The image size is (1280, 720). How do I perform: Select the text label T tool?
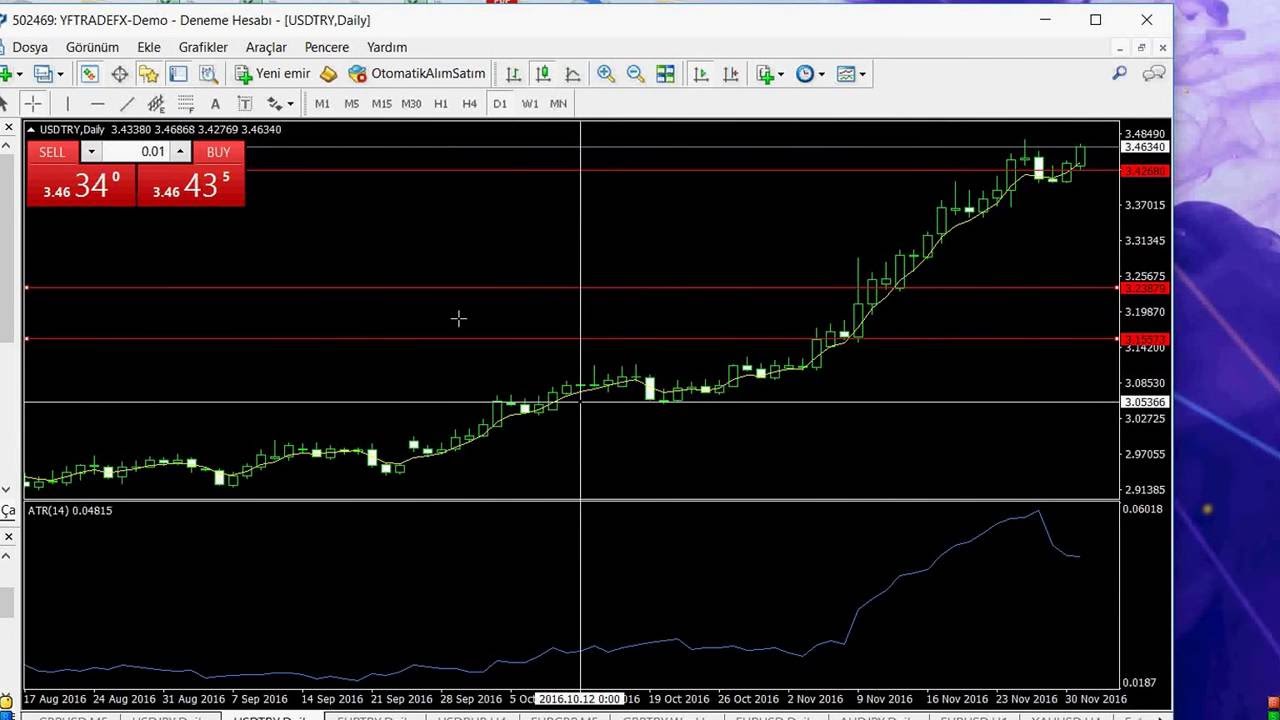[244, 104]
